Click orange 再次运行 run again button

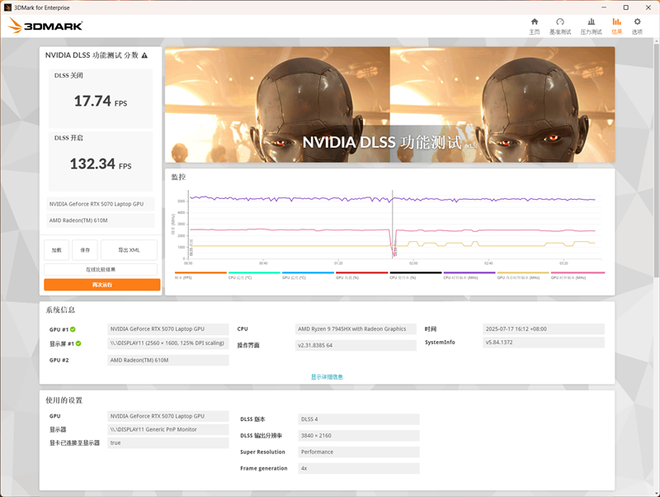tap(102, 285)
